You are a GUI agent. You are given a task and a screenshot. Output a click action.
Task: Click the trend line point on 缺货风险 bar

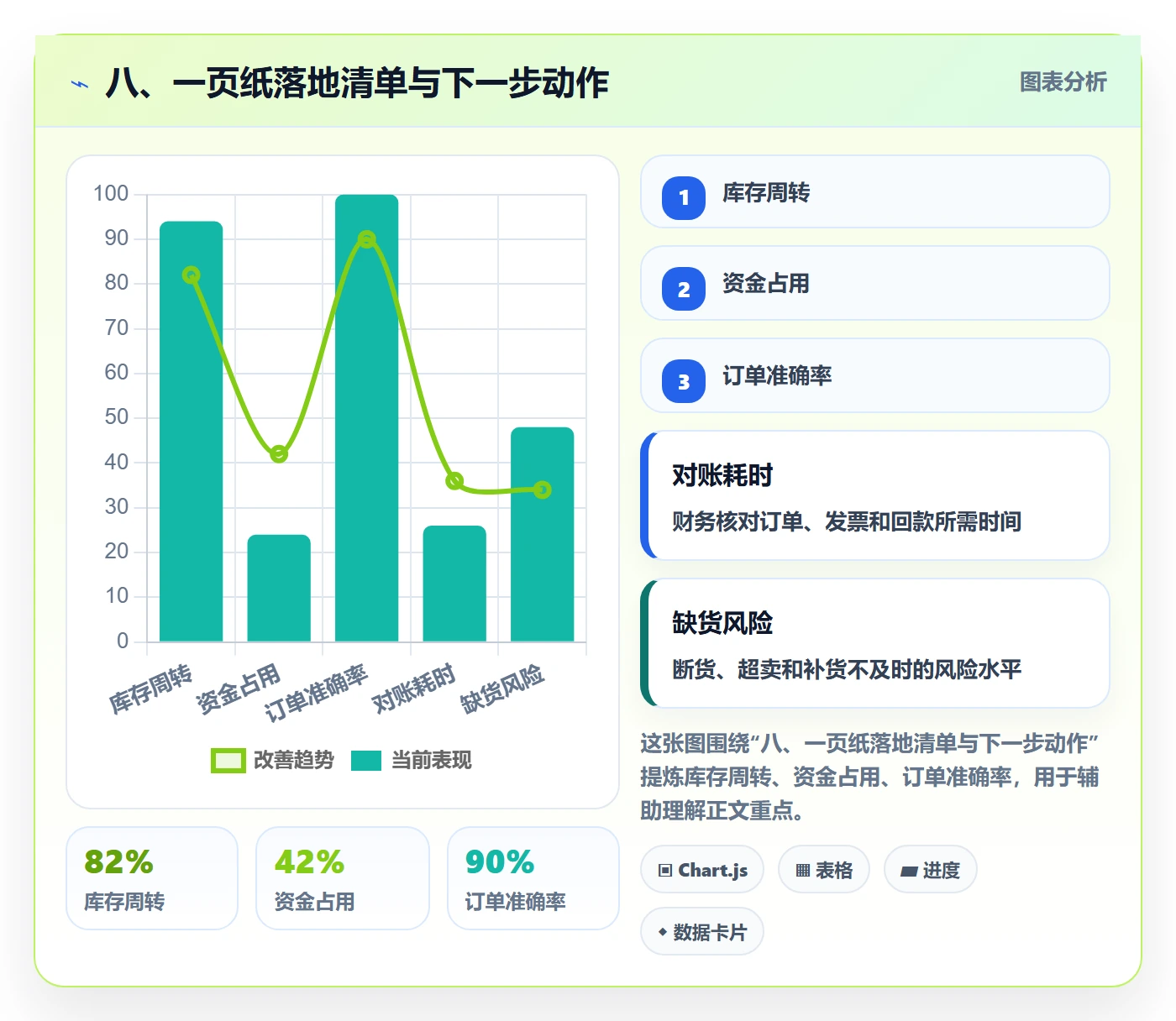tap(543, 490)
